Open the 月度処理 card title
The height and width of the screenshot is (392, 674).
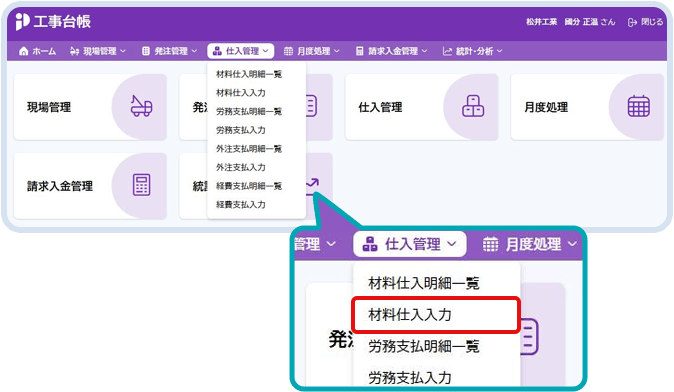[x=546, y=107]
